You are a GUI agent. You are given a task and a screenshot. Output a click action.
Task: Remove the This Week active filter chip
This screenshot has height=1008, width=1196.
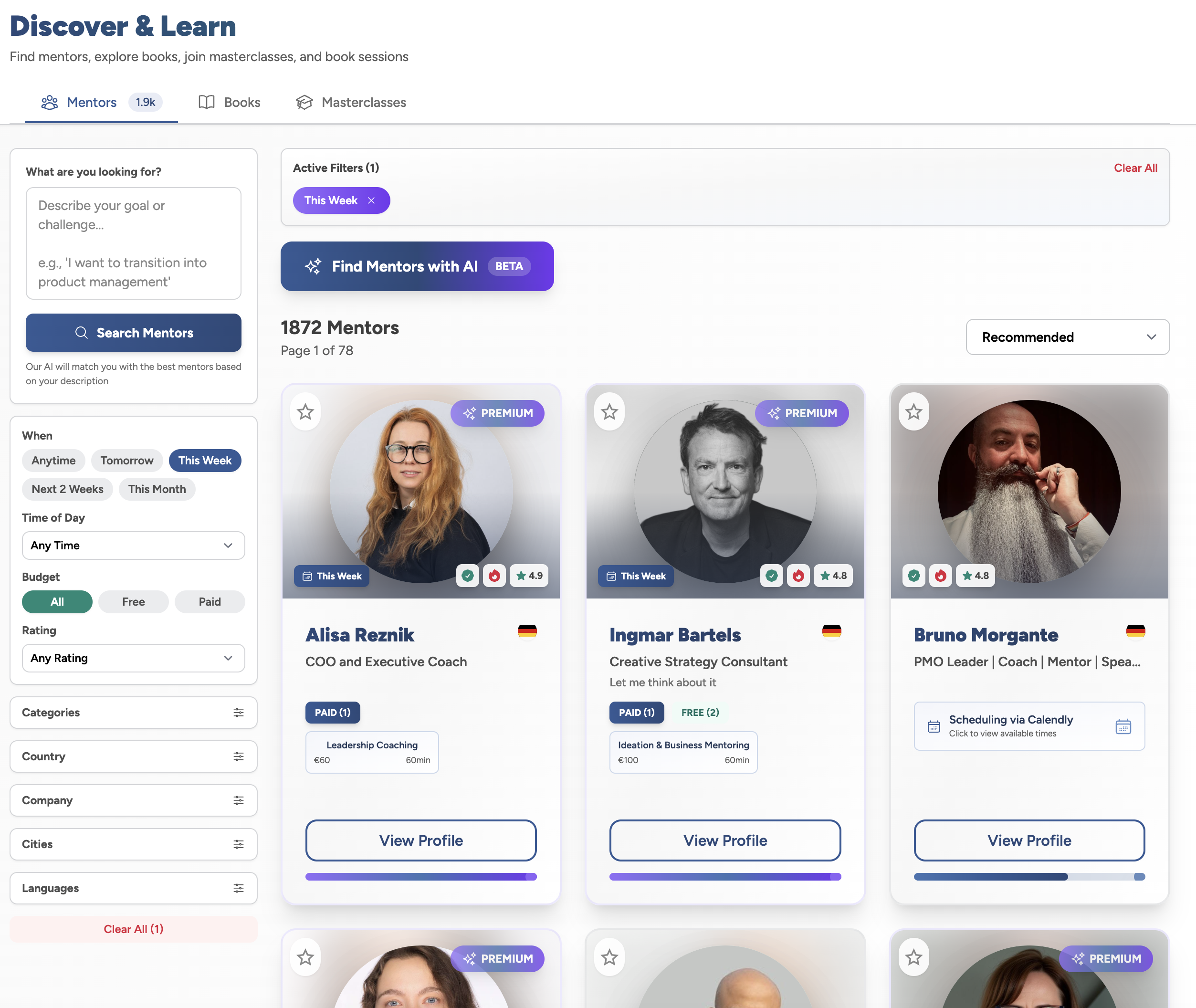[x=371, y=200]
